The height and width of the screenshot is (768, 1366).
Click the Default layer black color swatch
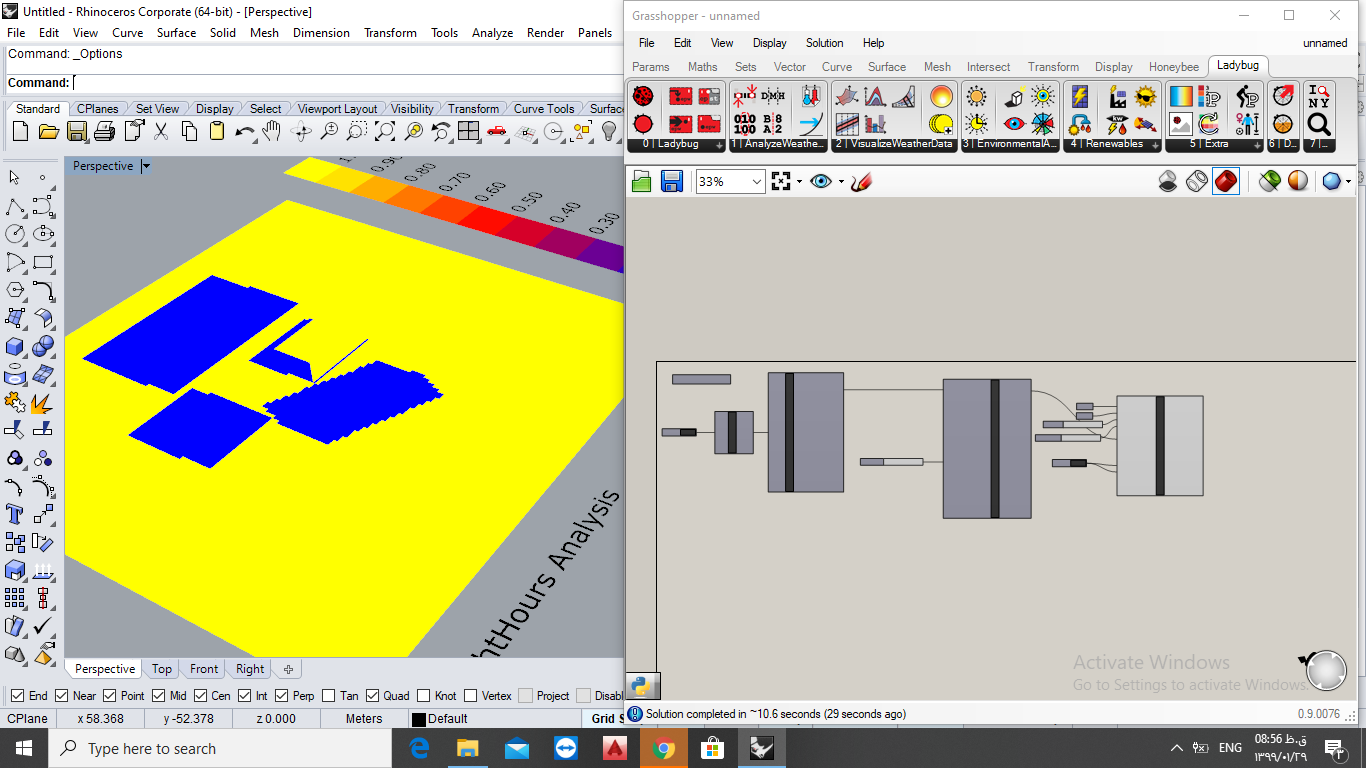(x=419, y=719)
